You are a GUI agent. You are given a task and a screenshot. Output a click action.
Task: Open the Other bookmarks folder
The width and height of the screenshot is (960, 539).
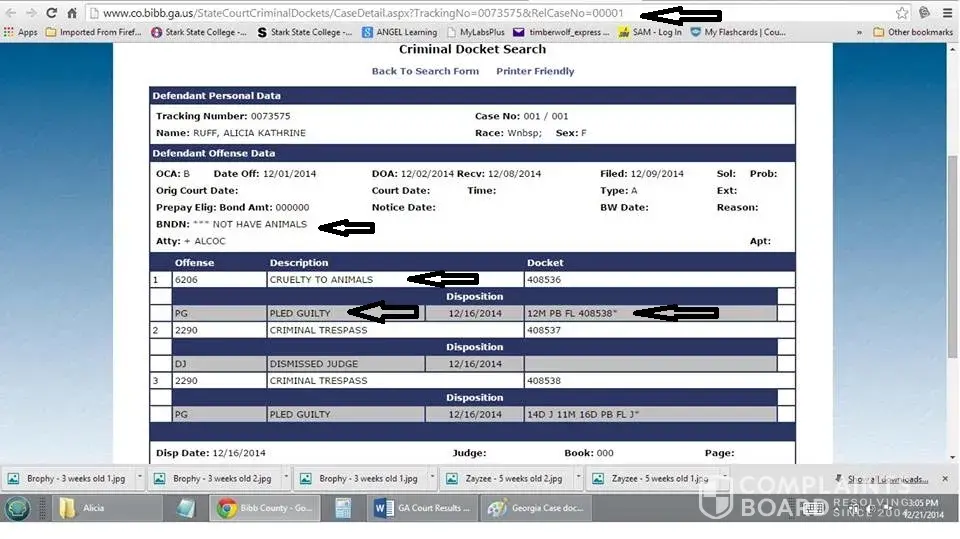913,32
